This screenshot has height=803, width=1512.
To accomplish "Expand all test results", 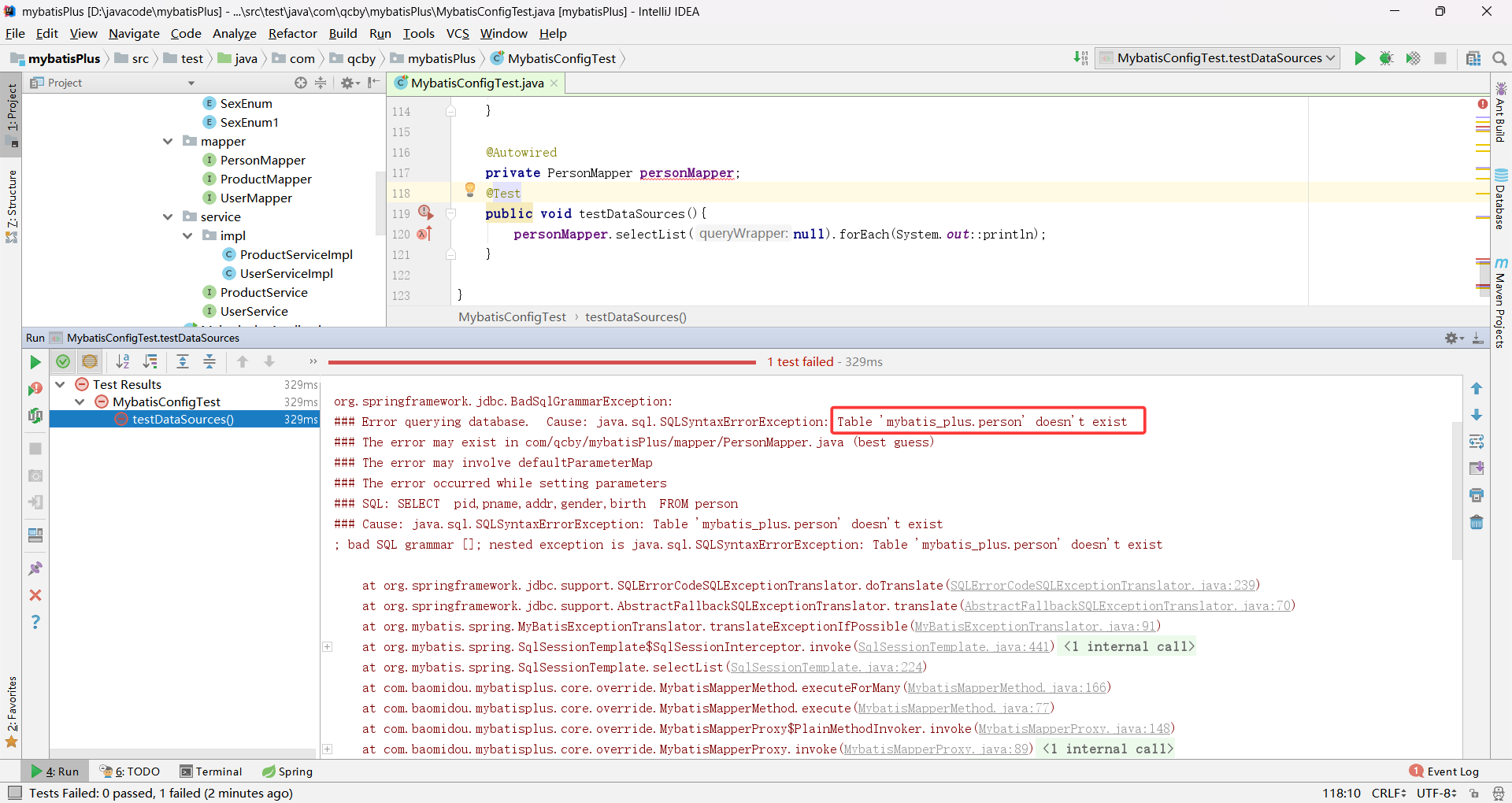I will click(x=183, y=361).
